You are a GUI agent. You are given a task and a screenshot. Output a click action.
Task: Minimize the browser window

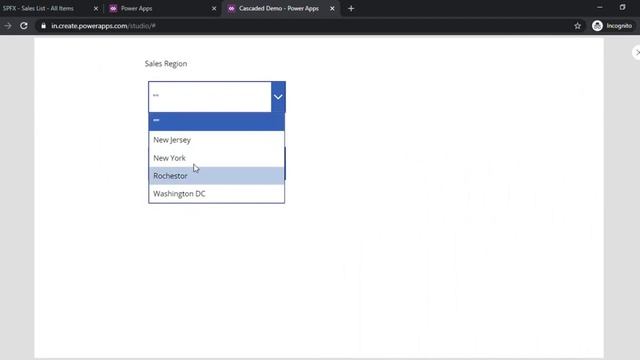pos(600,7)
